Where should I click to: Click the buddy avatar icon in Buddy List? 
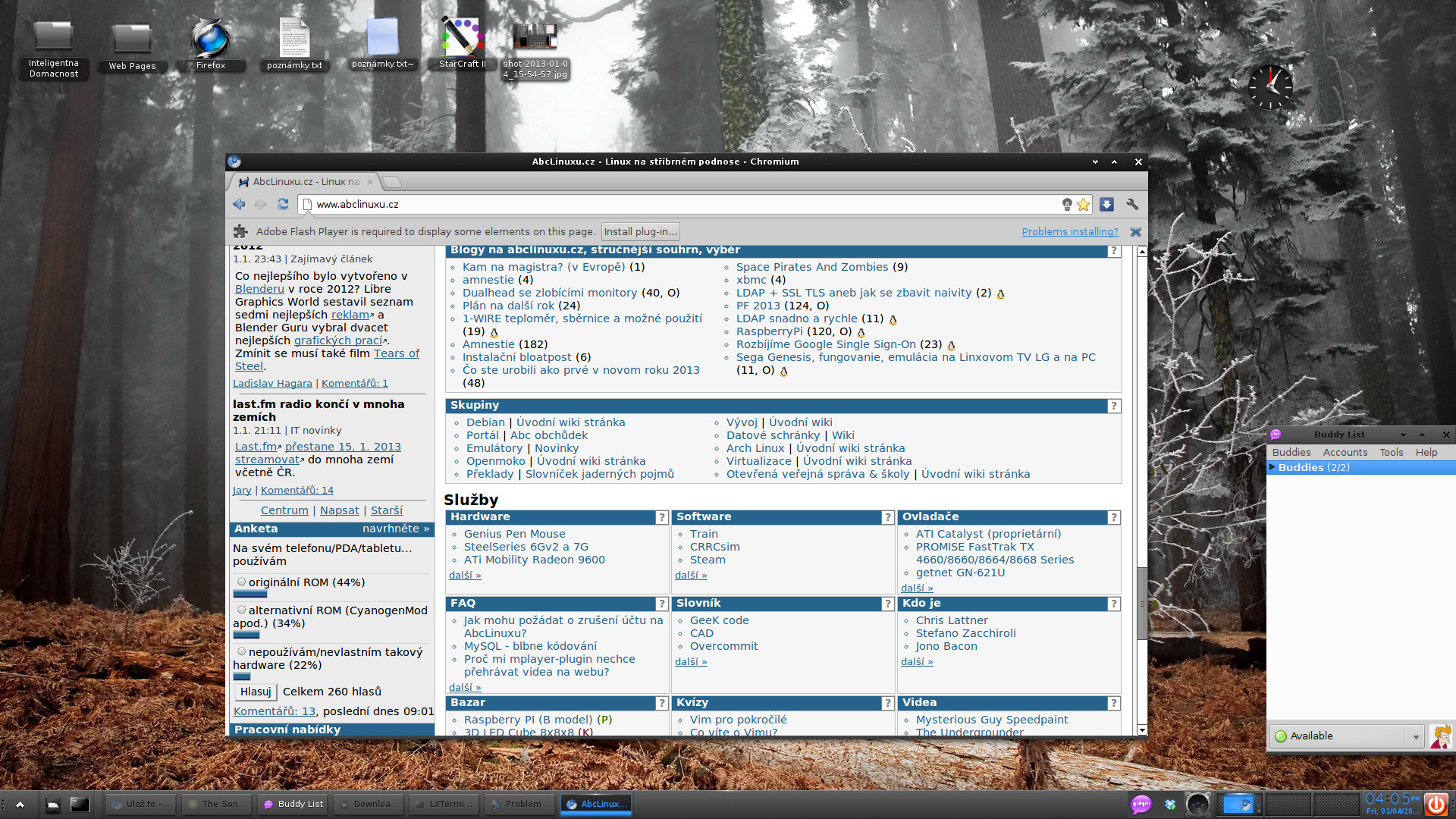click(1440, 736)
